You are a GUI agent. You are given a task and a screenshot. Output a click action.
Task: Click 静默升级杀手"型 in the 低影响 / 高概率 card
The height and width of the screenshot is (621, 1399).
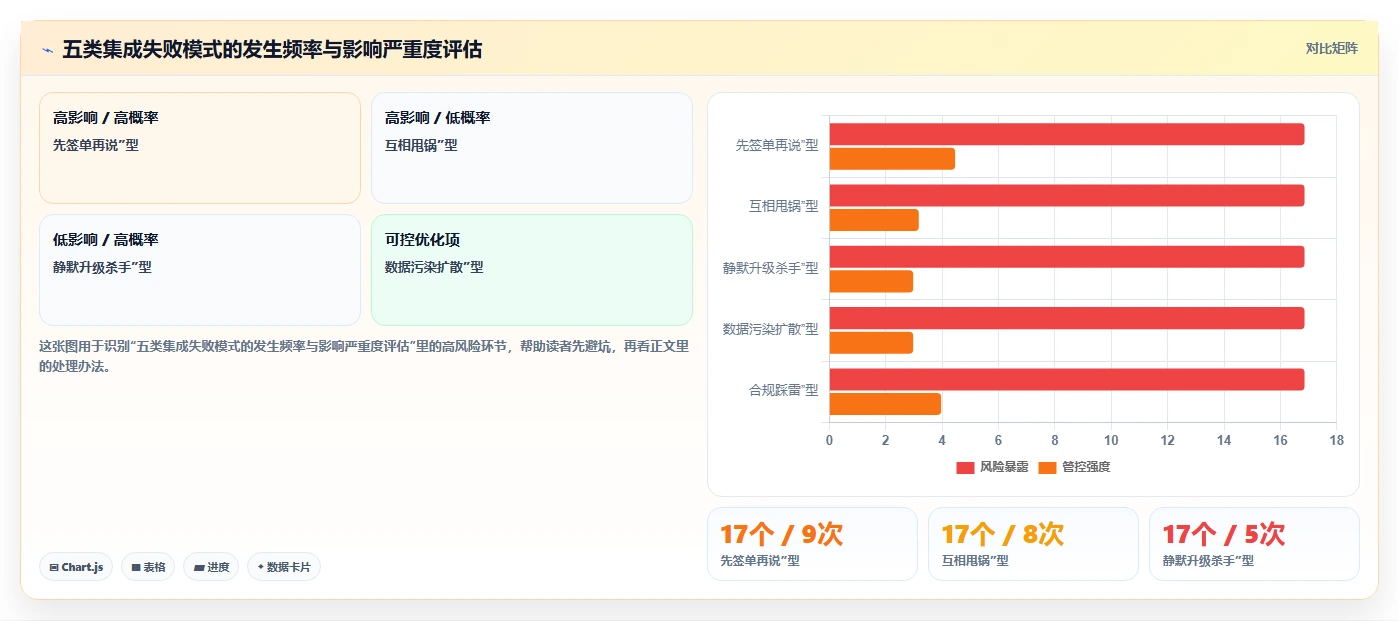[102, 267]
